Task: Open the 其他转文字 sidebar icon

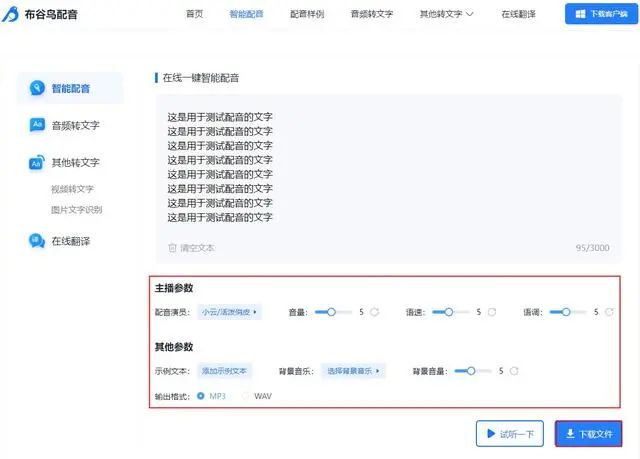Action: click(x=37, y=162)
